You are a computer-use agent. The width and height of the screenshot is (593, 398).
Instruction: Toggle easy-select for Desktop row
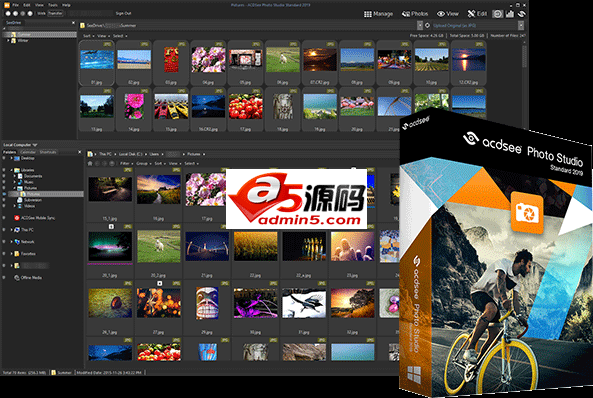[4, 158]
